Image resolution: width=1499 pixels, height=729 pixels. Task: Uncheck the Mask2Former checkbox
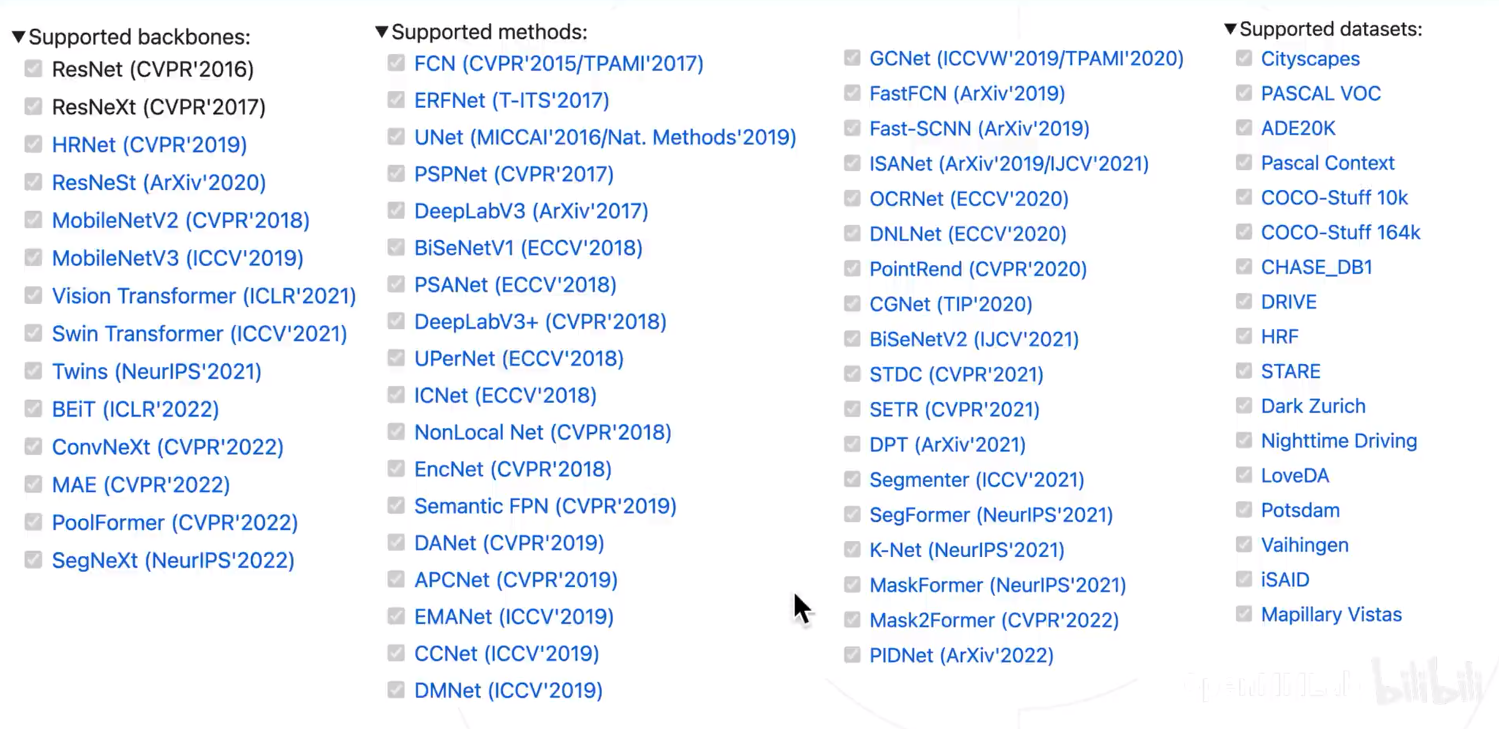coord(852,620)
